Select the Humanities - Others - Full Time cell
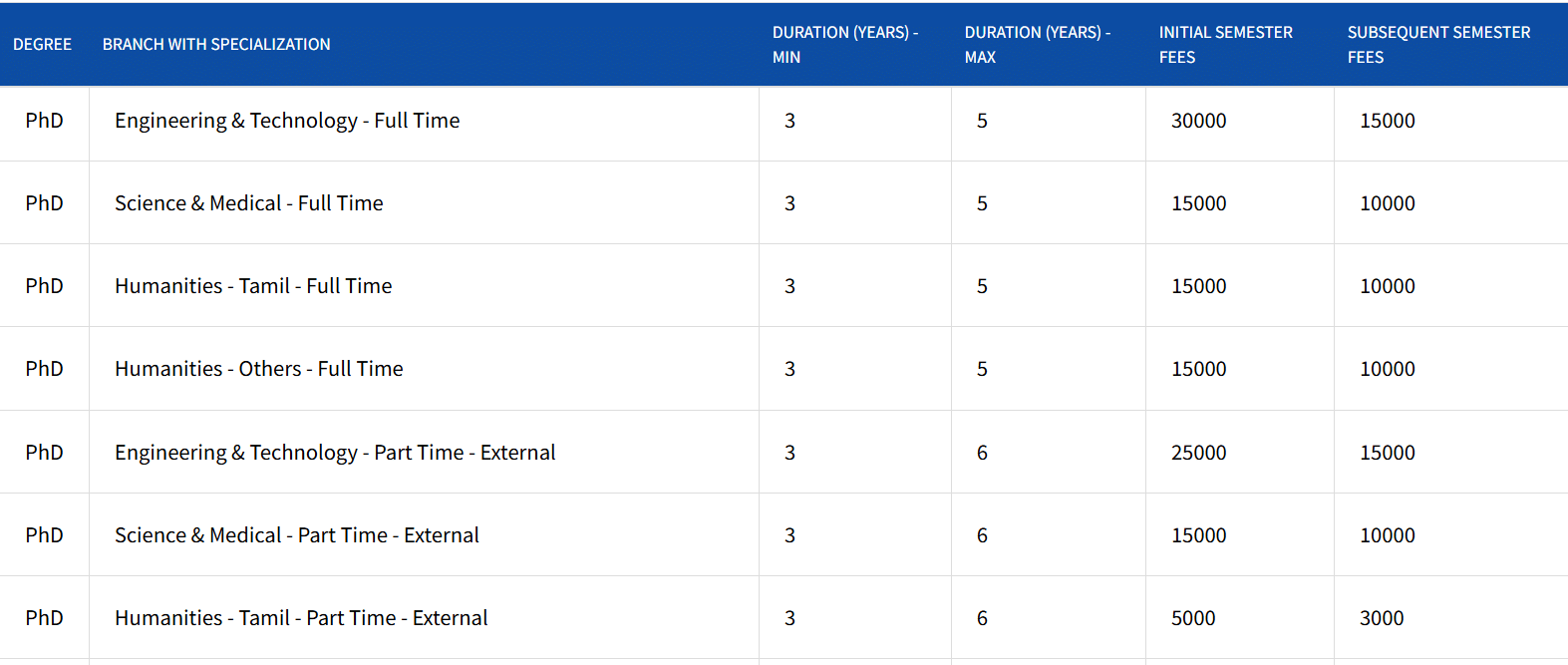The height and width of the screenshot is (665, 1568). [x=258, y=369]
